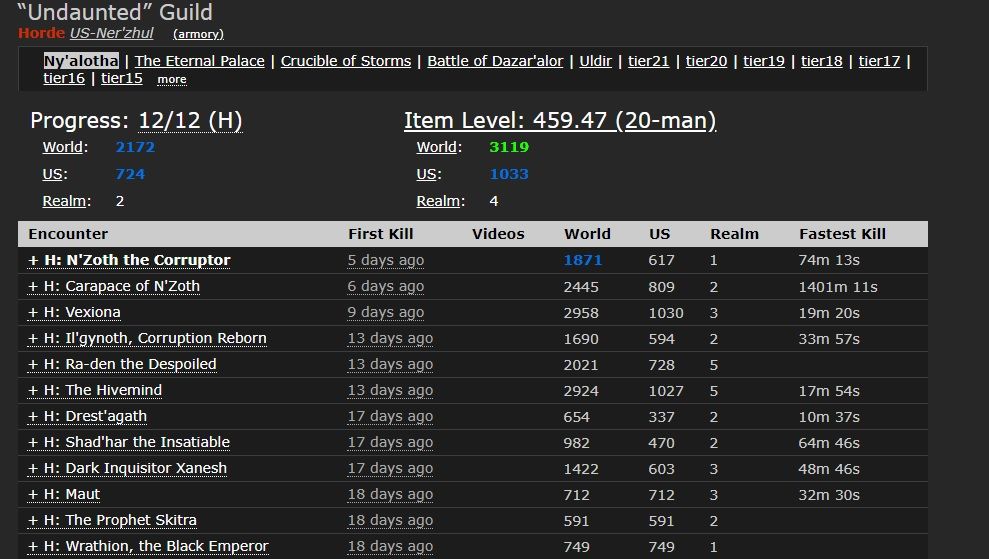Select the tier18 tab
The height and width of the screenshot is (559, 989).
[x=822, y=61]
